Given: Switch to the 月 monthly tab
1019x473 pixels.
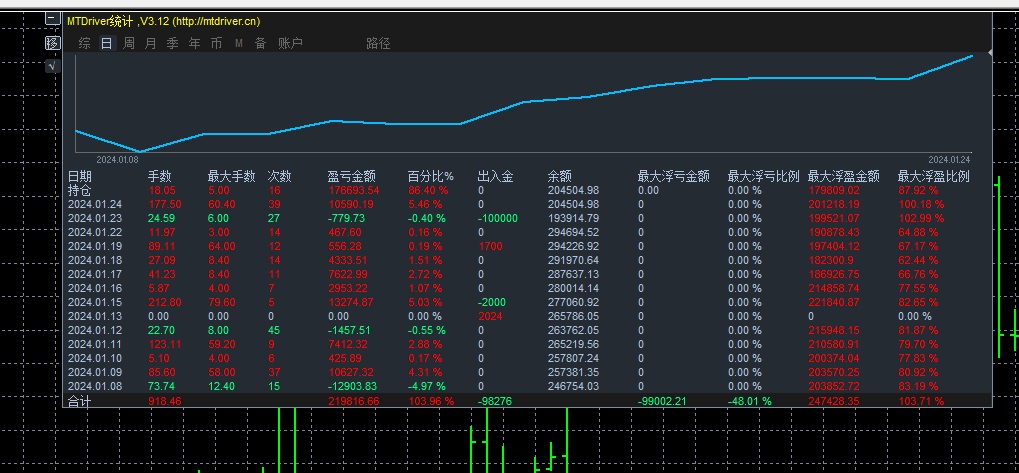Looking at the screenshot, I should tap(150, 44).
